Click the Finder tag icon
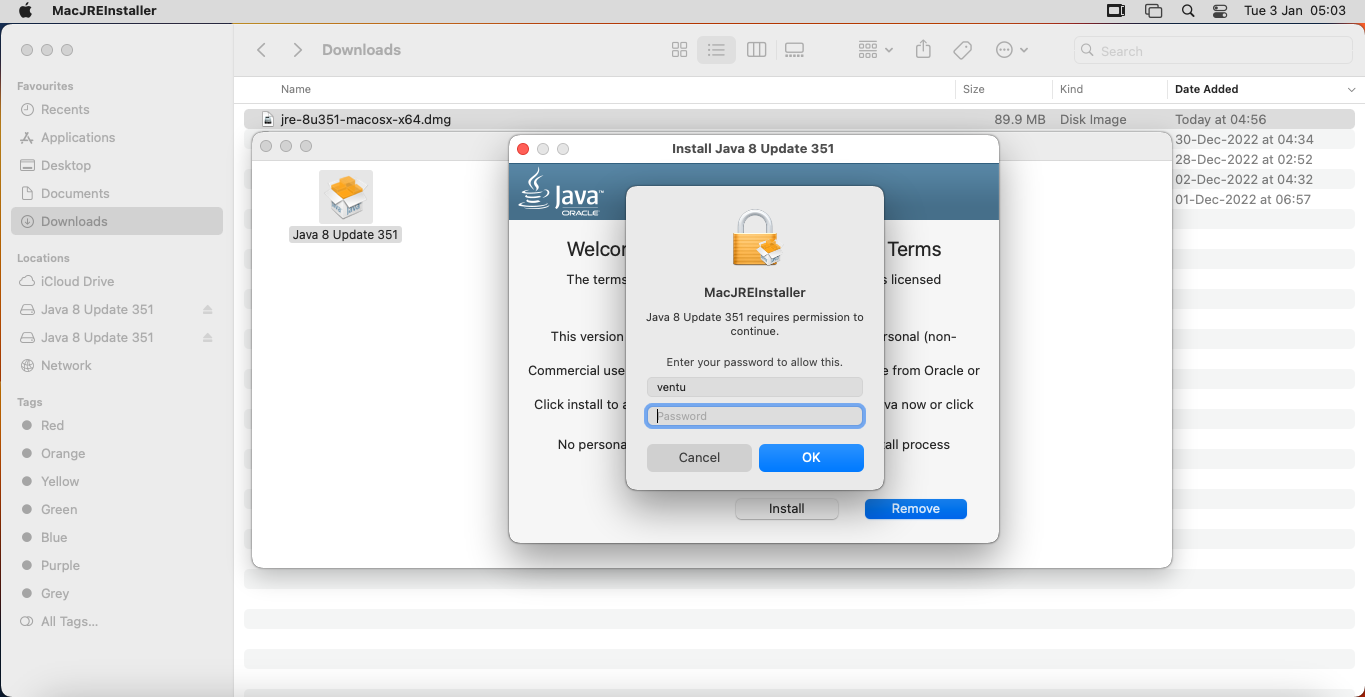Screen dimensions: 1365x698 click(x=962, y=50)
